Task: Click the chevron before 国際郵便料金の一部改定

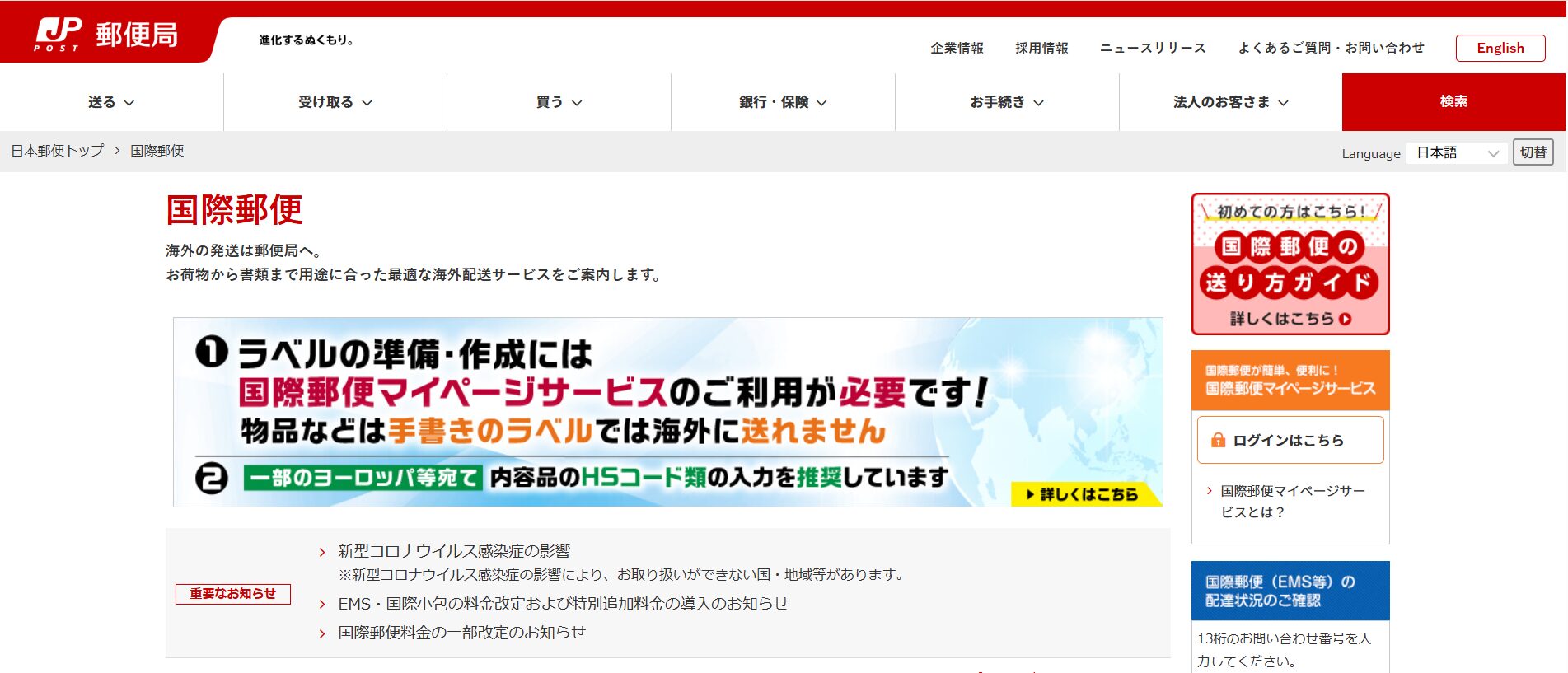Action: tap(322, 633)
